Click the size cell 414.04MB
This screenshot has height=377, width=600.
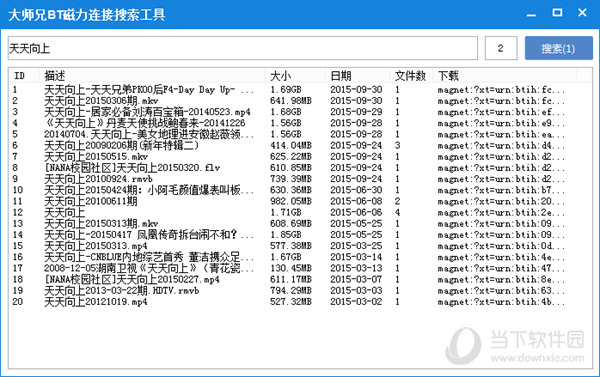click(x=291, y=145)
